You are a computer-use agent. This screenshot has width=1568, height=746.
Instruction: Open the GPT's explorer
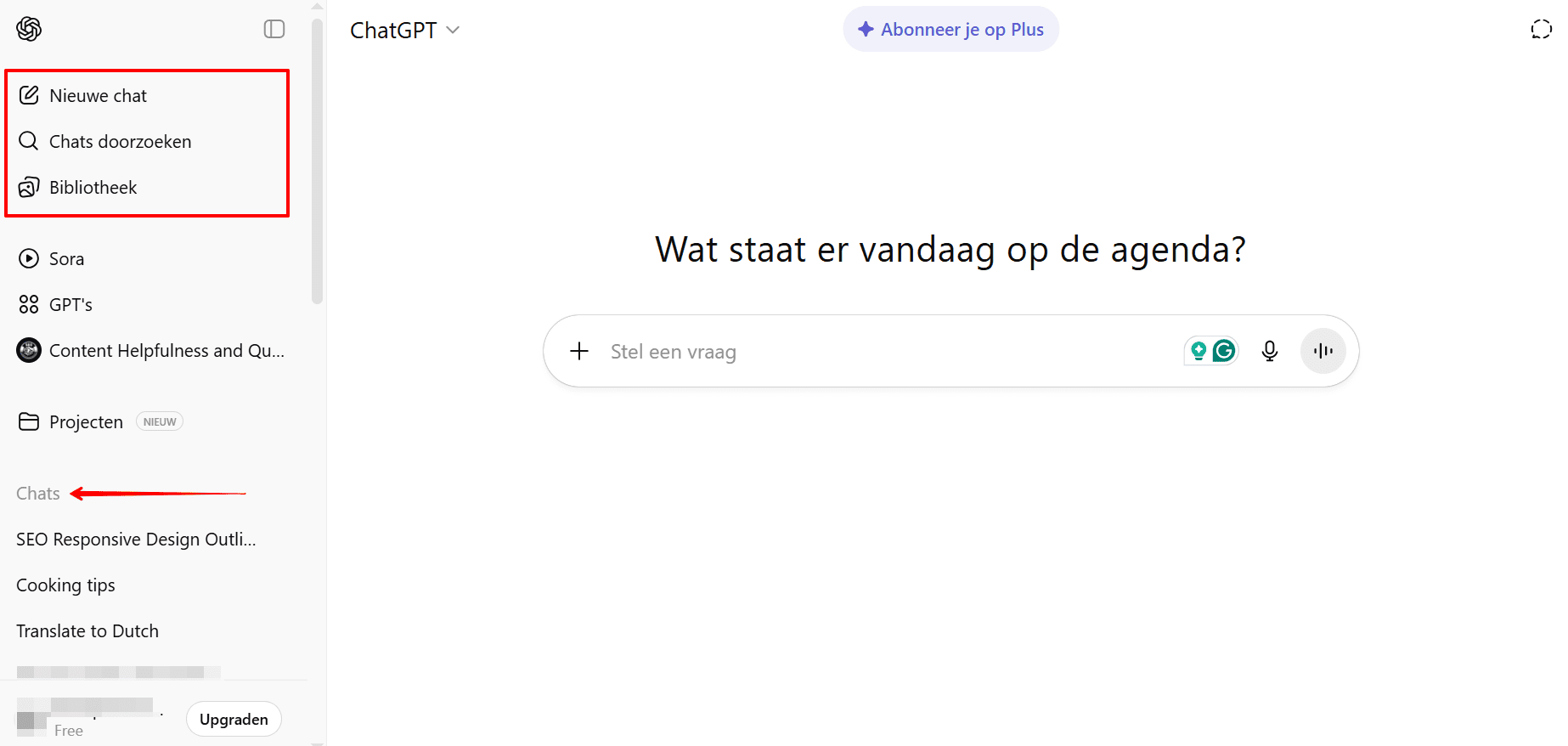click(x=70, y=305)
